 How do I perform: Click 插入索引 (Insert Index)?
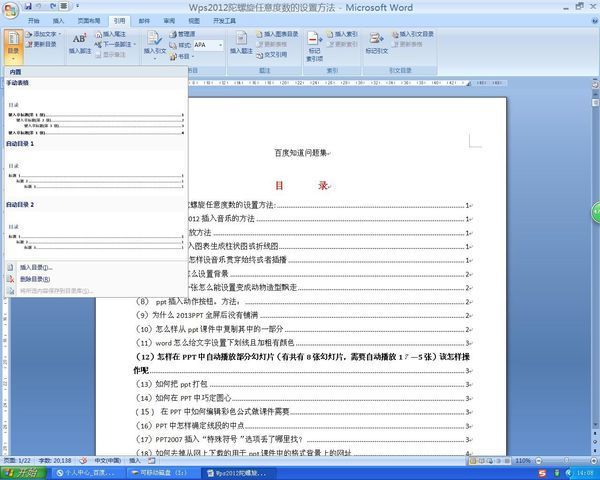342,34
